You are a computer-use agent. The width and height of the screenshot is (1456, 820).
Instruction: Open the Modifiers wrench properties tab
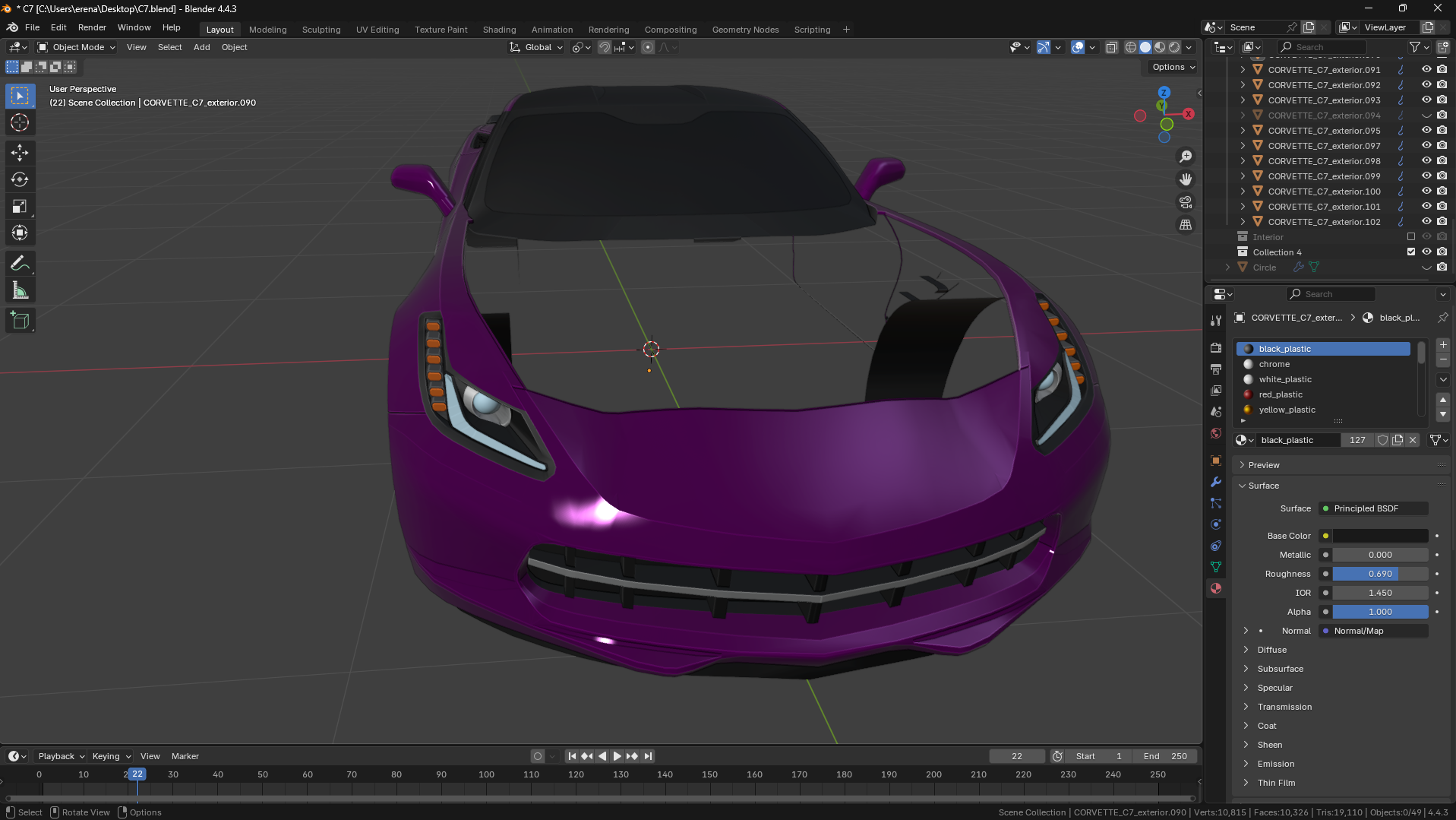click(1216, 482)
